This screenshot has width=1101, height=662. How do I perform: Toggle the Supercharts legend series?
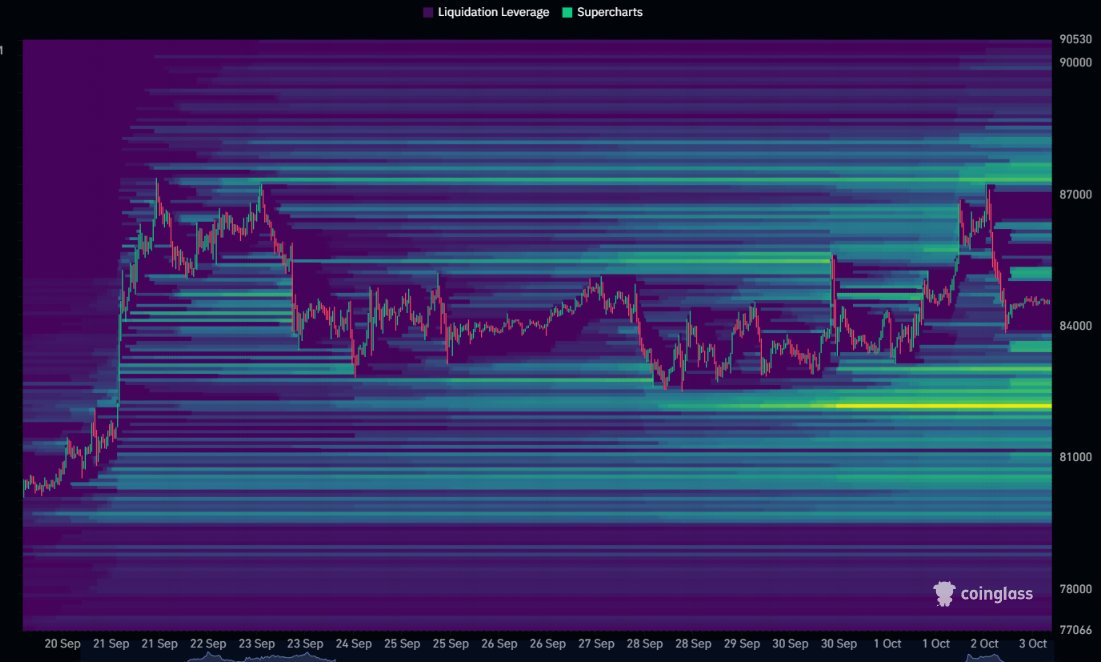coord(602,12)
